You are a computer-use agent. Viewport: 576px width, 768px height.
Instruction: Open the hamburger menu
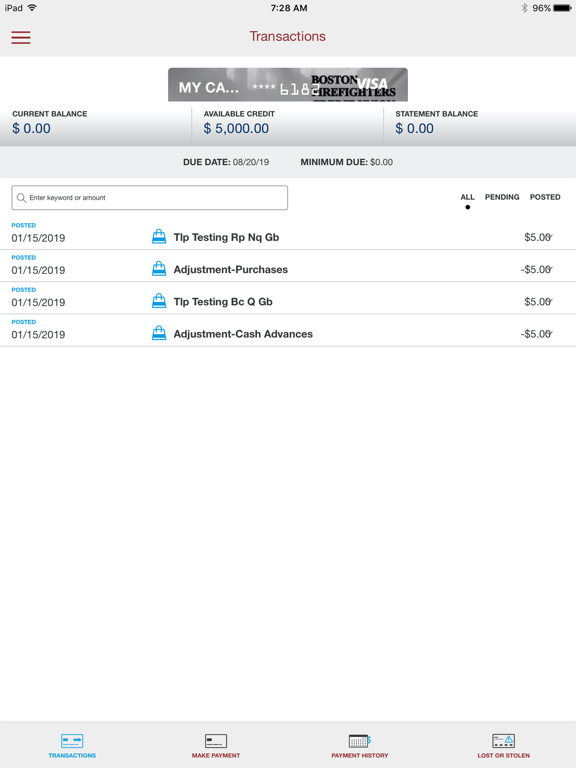click(21, 37)
